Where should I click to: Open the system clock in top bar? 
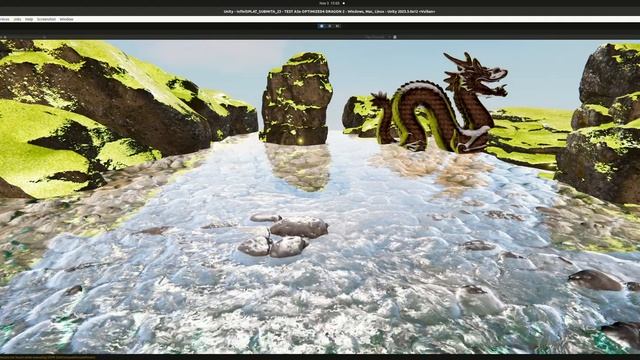coord(330,3)
